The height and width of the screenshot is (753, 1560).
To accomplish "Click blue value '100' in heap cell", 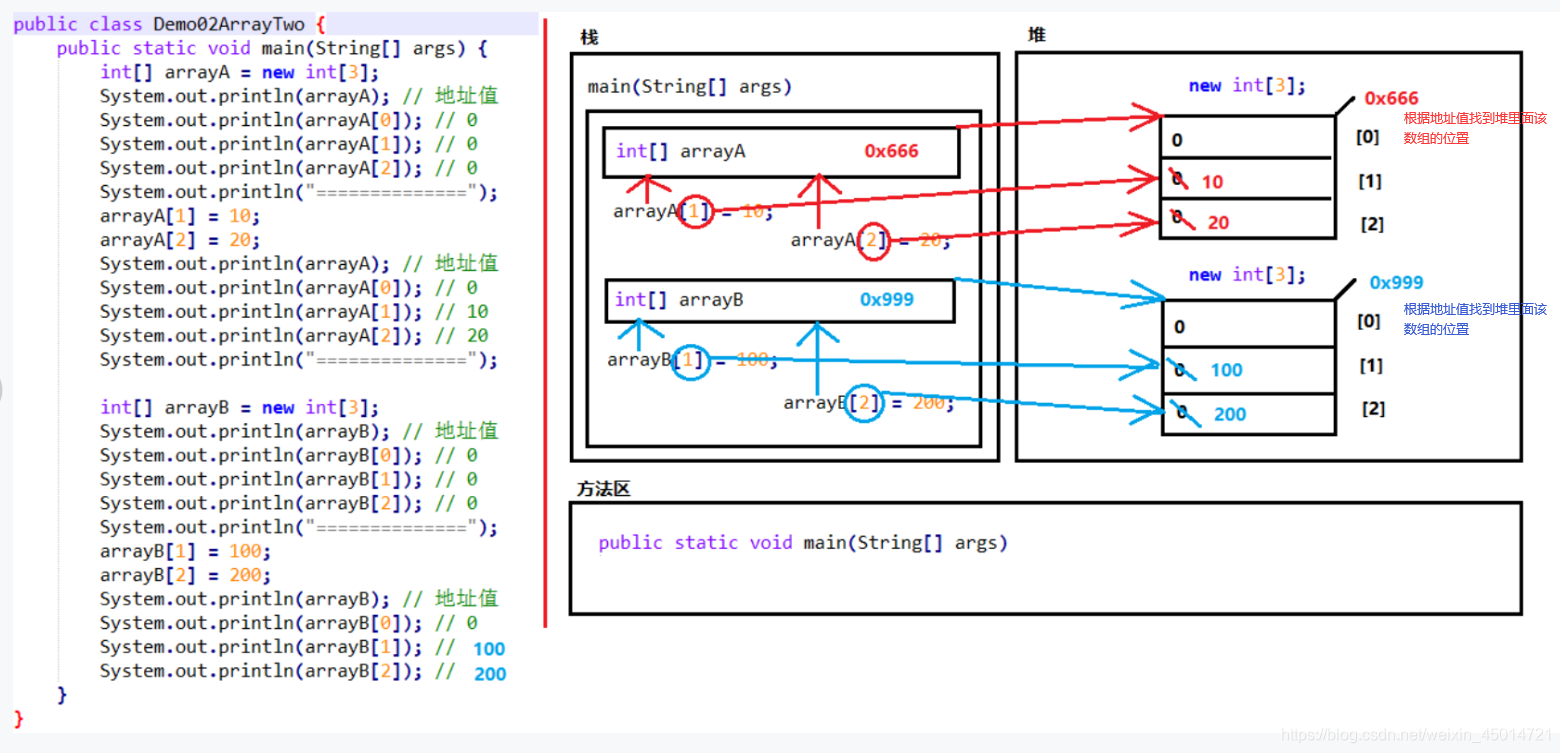I will coord(1226,370).
